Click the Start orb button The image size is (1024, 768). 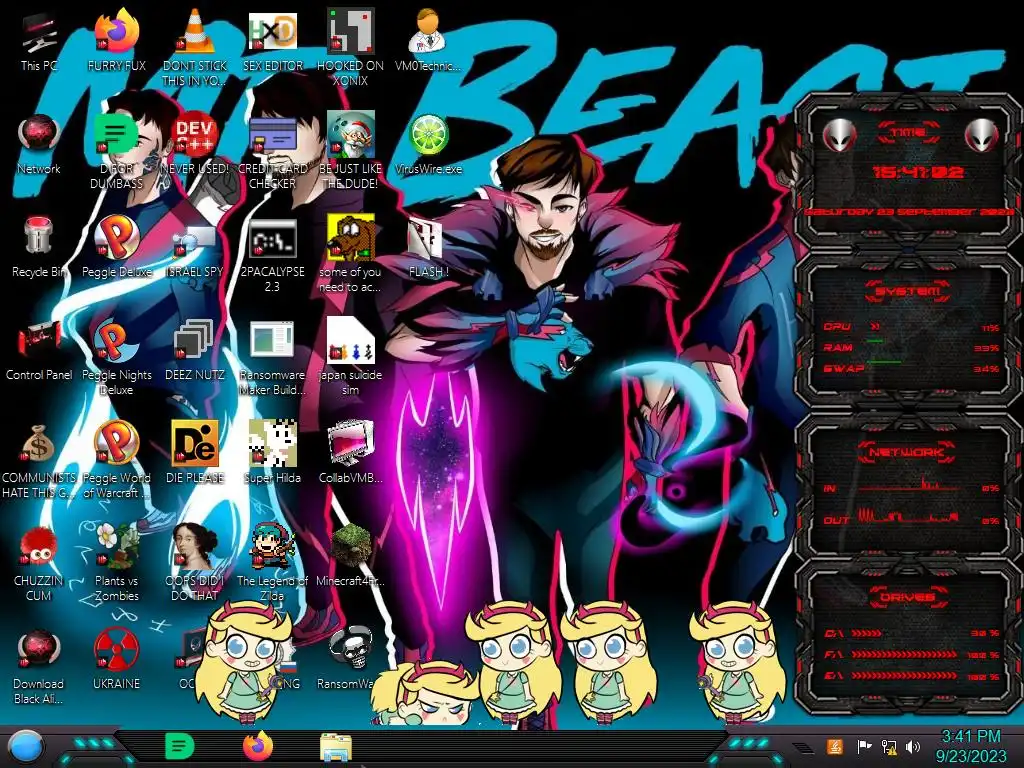[26, 748]
